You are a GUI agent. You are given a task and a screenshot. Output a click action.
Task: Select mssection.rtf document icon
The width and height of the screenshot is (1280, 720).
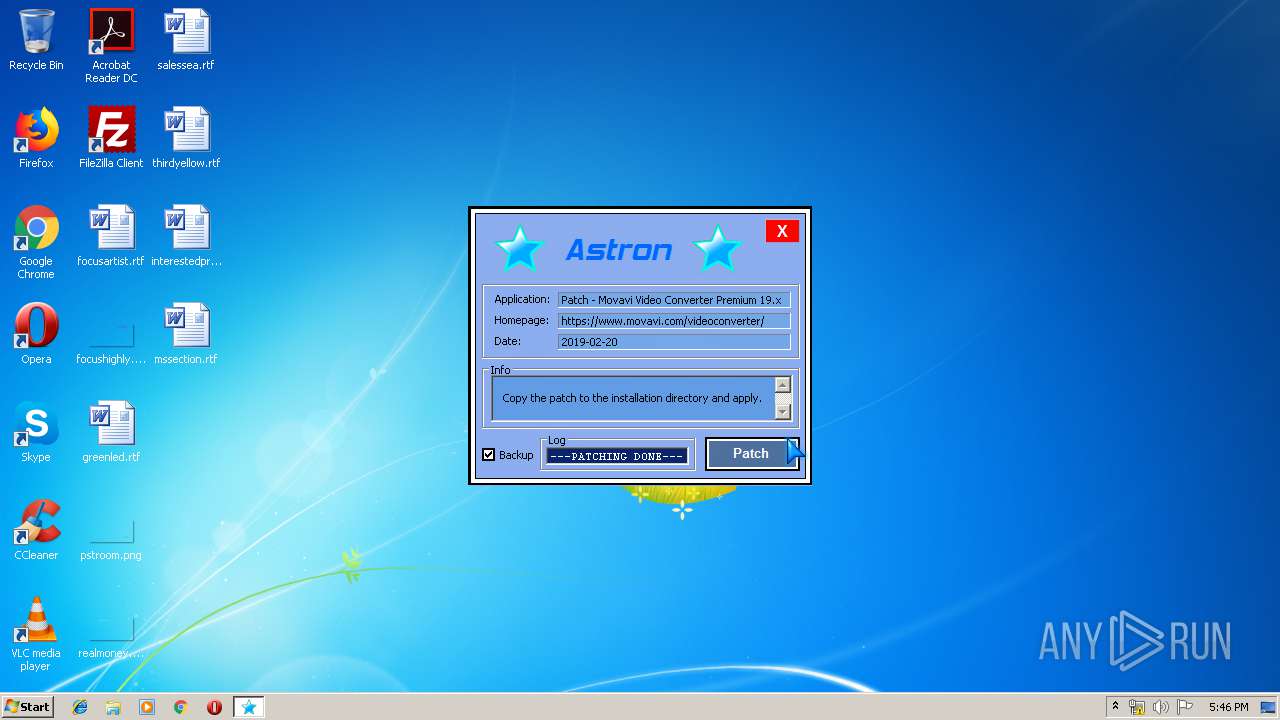186,334
